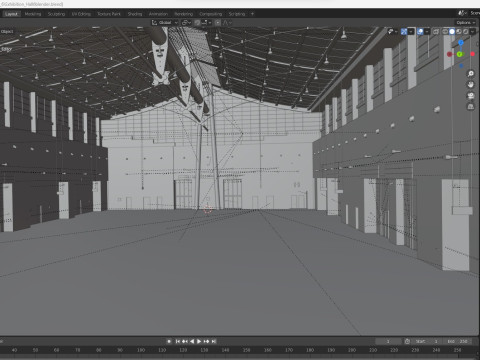The height and width of the screenshot is (360, 480).
Task: Click the bright red X axis handle
Action: [x=472, y=54]
